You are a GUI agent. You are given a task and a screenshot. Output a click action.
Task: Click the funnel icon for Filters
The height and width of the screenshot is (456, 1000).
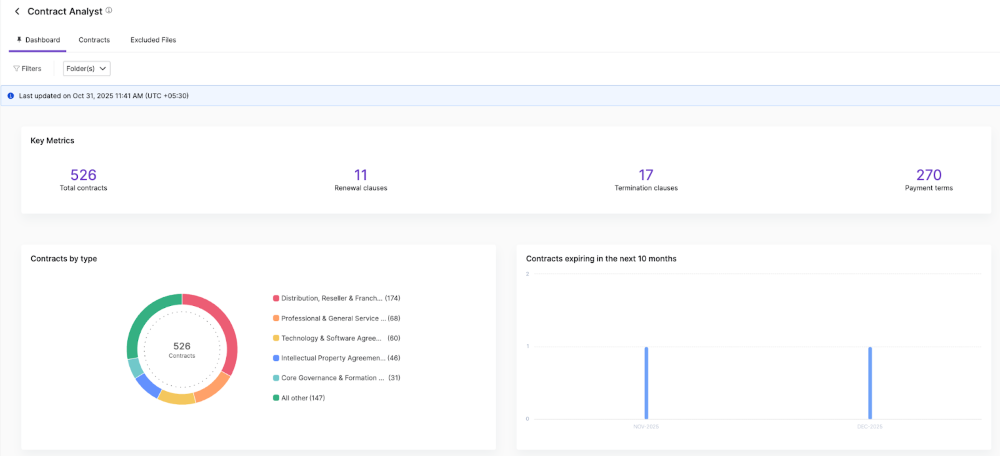pyautogui.click(x=16, y=69)
